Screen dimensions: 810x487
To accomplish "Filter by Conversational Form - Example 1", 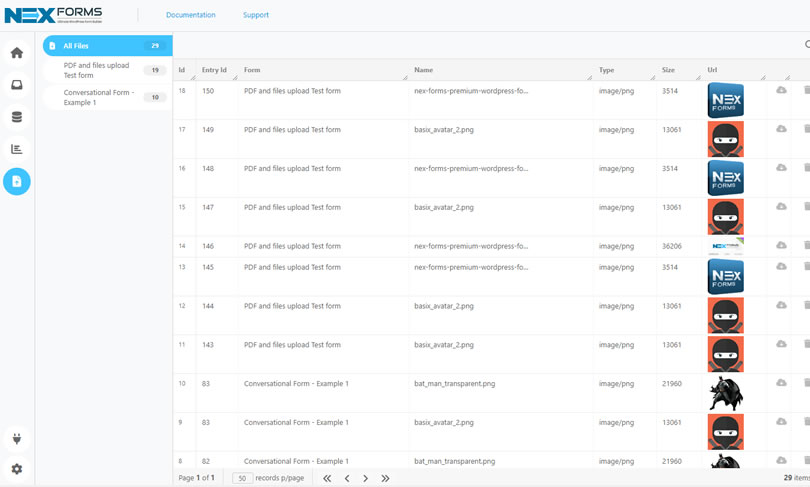I will (107, 97).
